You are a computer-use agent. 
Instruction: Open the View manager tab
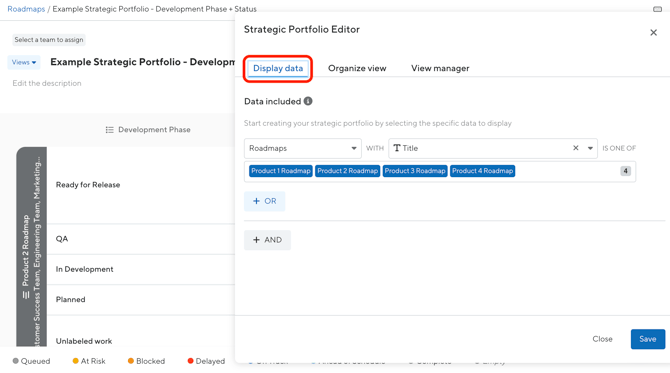pyautogui.click(x=440, y=68)
